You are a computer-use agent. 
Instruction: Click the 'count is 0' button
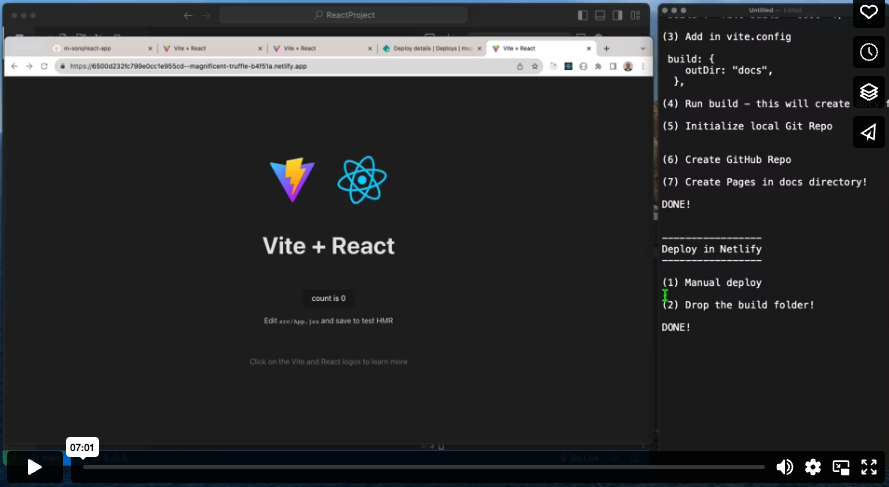(x=328, y=298)
